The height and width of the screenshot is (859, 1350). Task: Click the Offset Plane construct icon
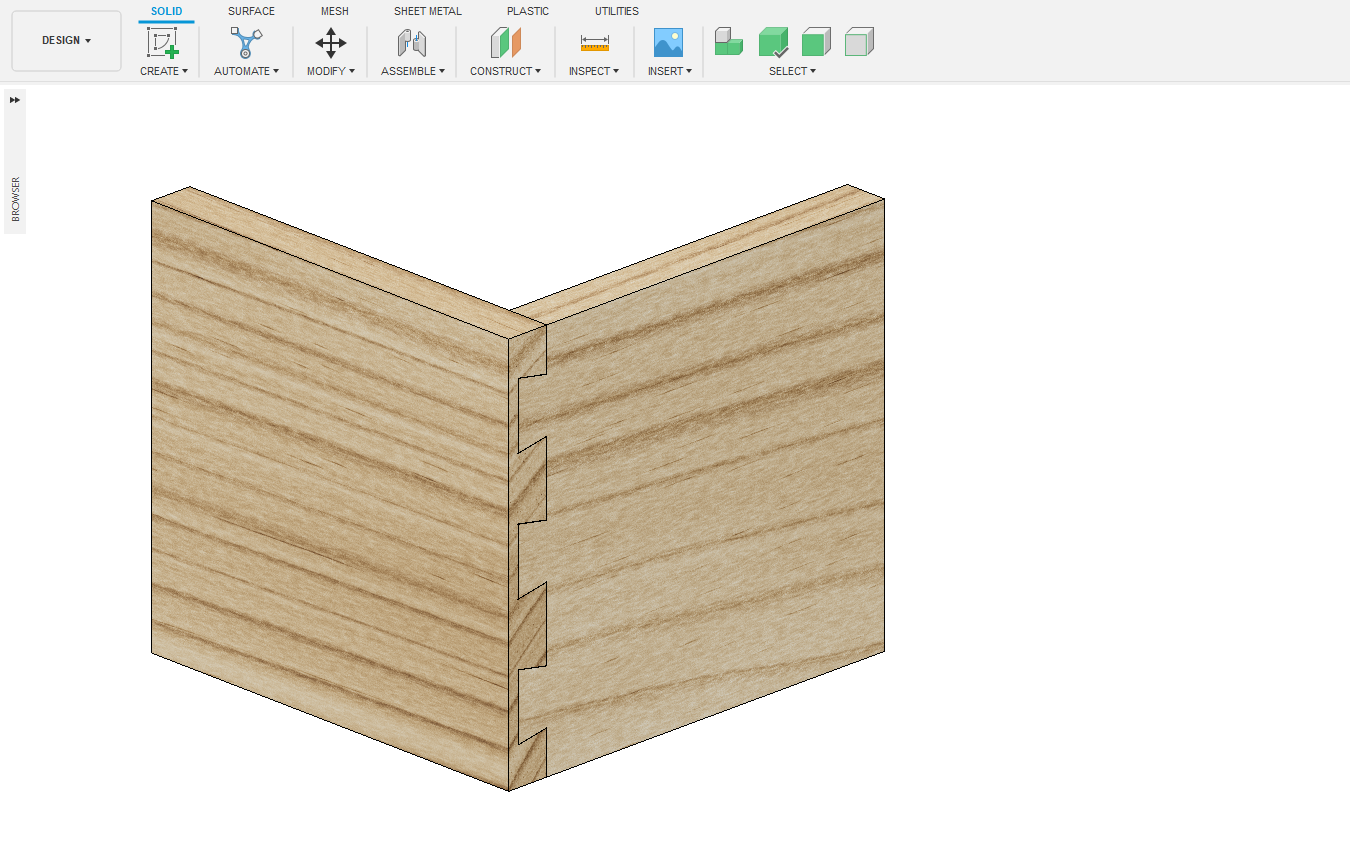[x=505, y=43]
